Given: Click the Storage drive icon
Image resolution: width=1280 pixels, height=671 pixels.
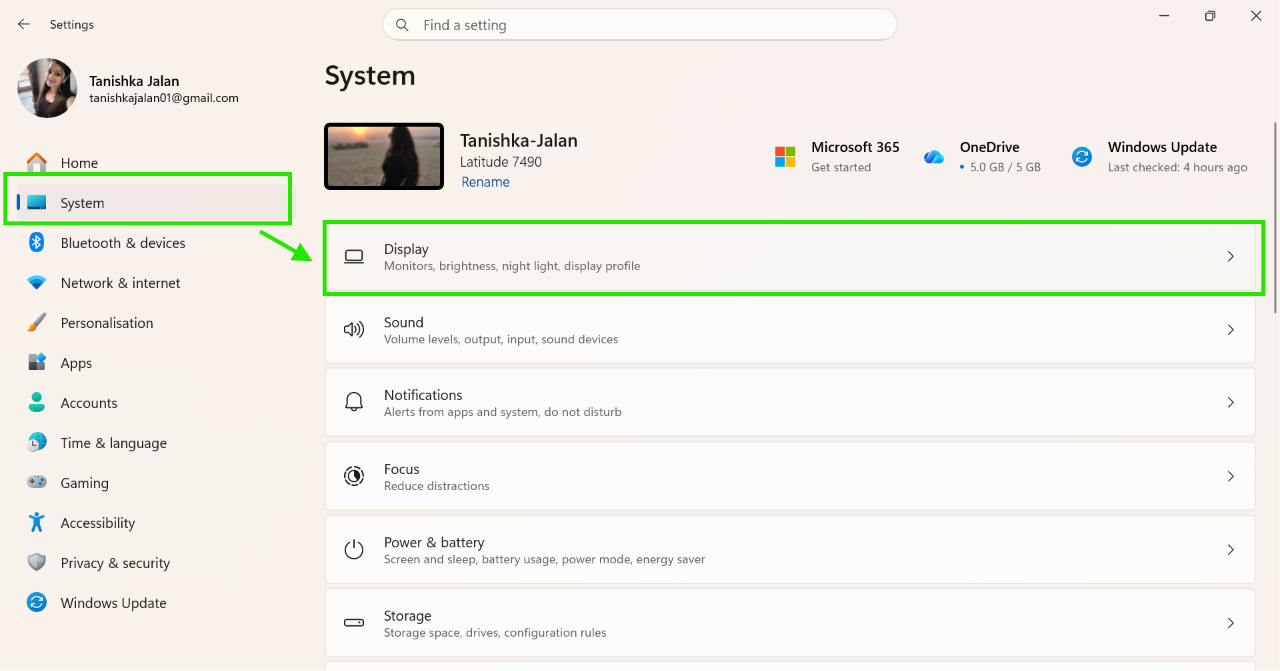Looking at the screenshot, I should point(354,622).
